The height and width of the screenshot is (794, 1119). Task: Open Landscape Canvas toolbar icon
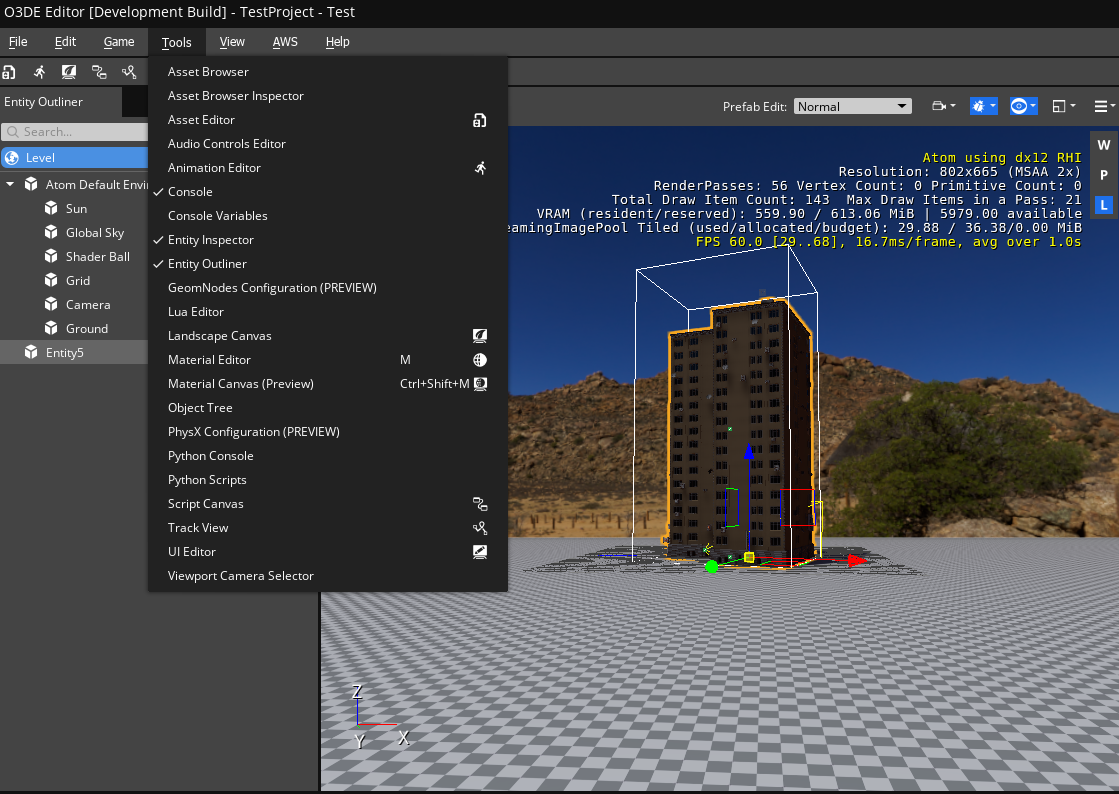69,71
